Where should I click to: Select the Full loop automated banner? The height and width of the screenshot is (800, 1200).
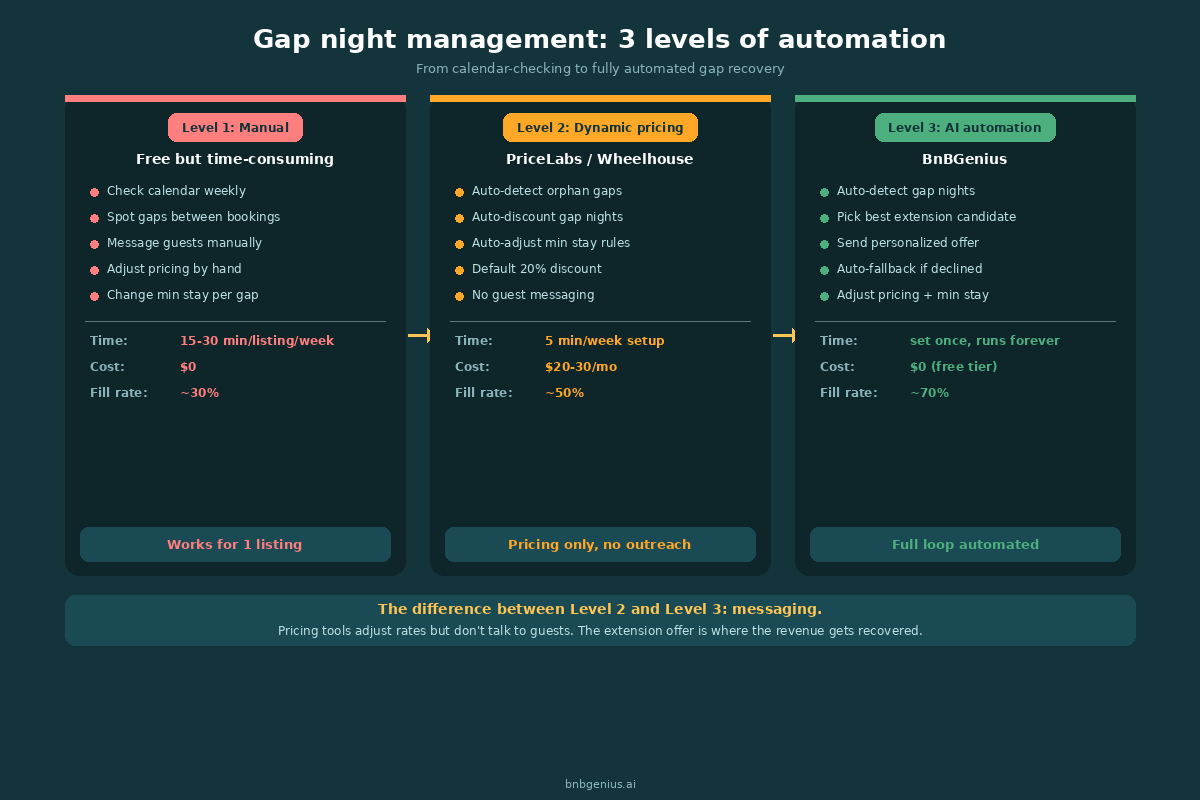point(965,545)
